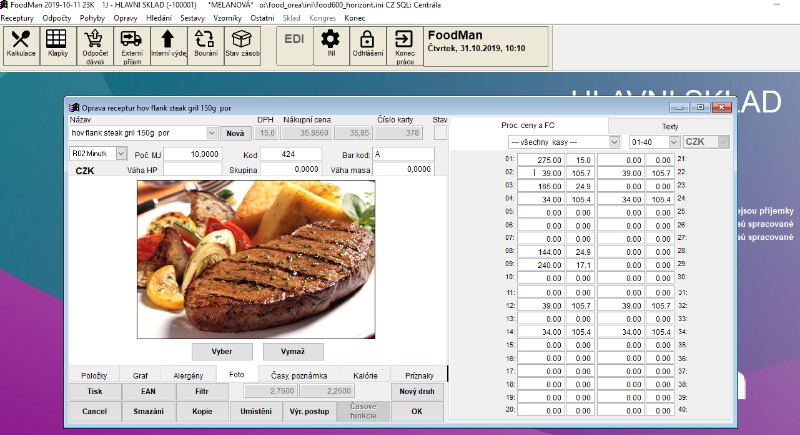Open the Receptury menu
The height and width of the screenshot is (435, 800).
tap(17, 18)
